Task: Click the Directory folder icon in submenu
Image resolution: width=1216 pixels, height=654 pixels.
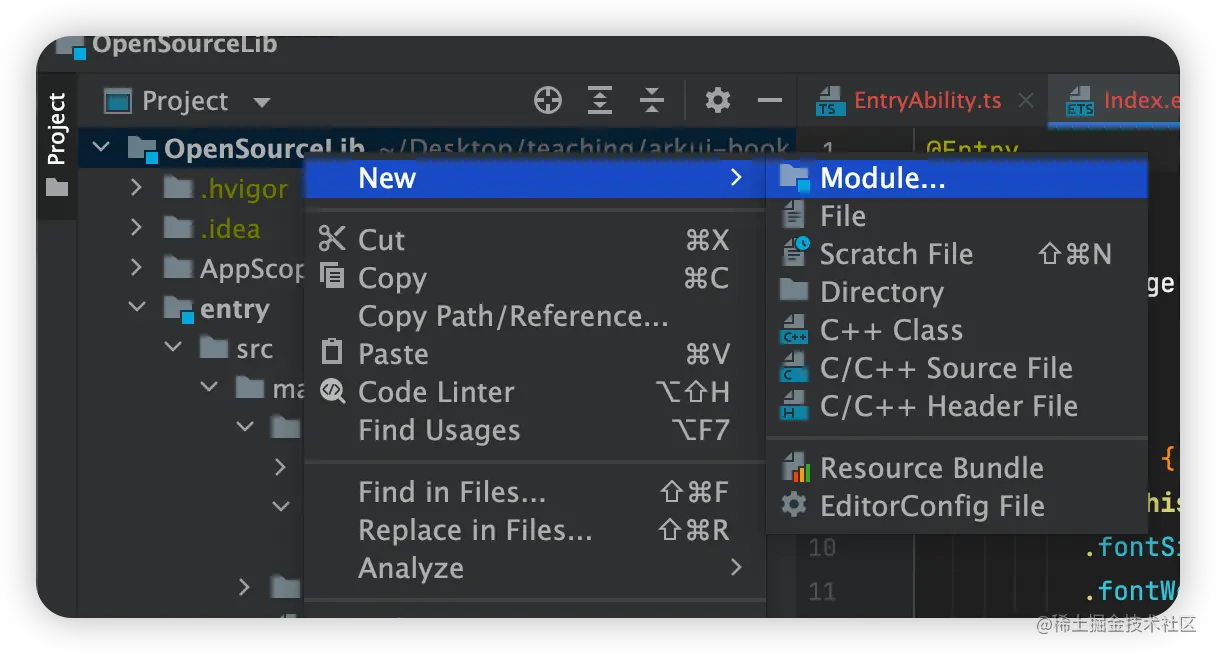Action: click(794, 290)
